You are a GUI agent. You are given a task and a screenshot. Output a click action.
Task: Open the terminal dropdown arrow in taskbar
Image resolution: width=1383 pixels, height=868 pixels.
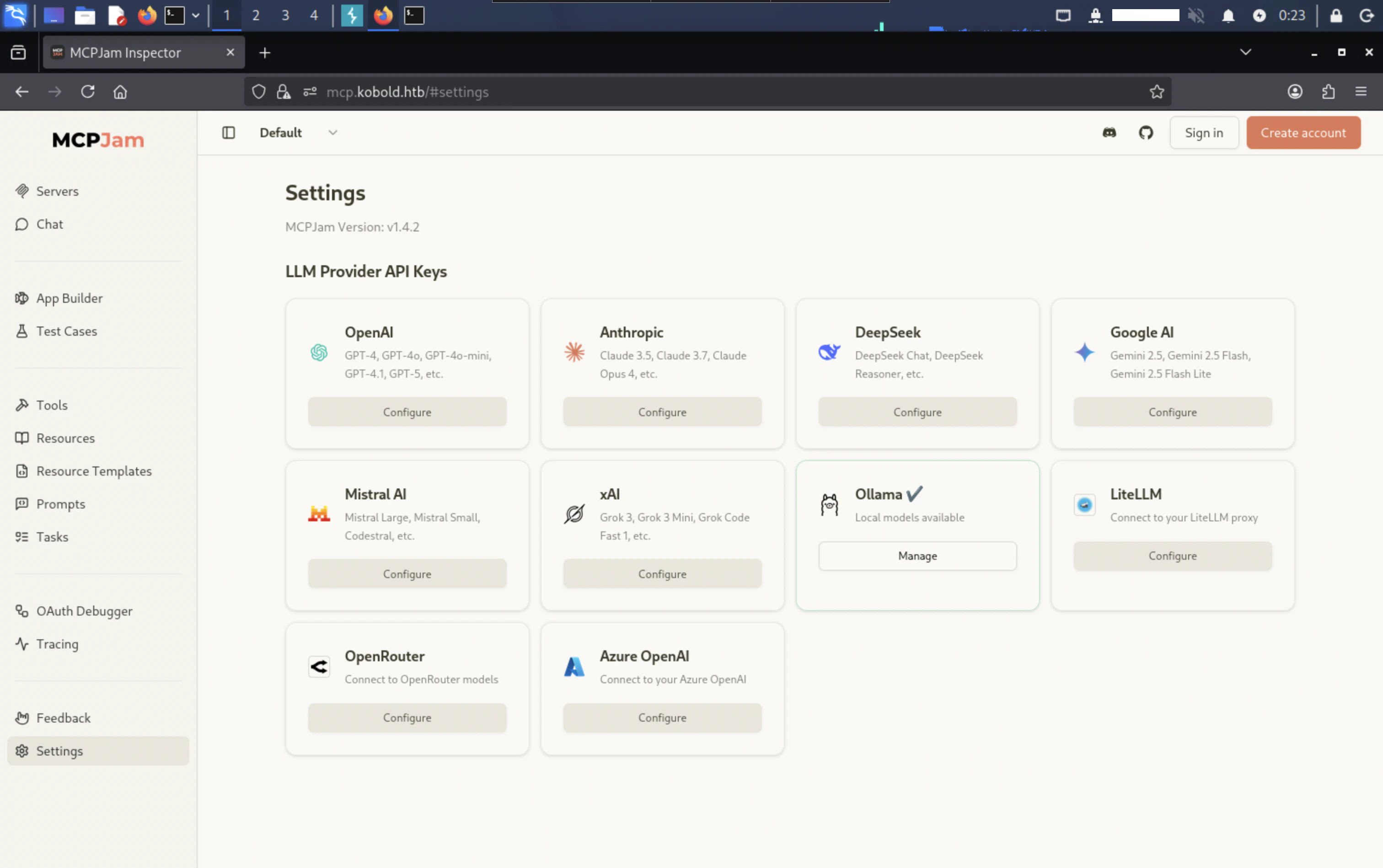[x=195, y=16]
